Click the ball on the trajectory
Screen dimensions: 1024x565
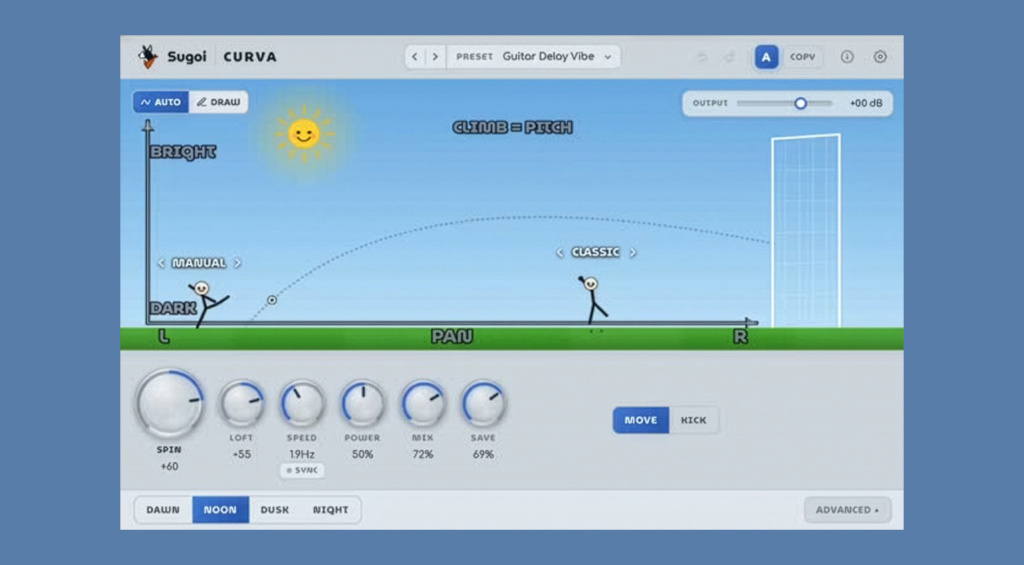(272, 300)
